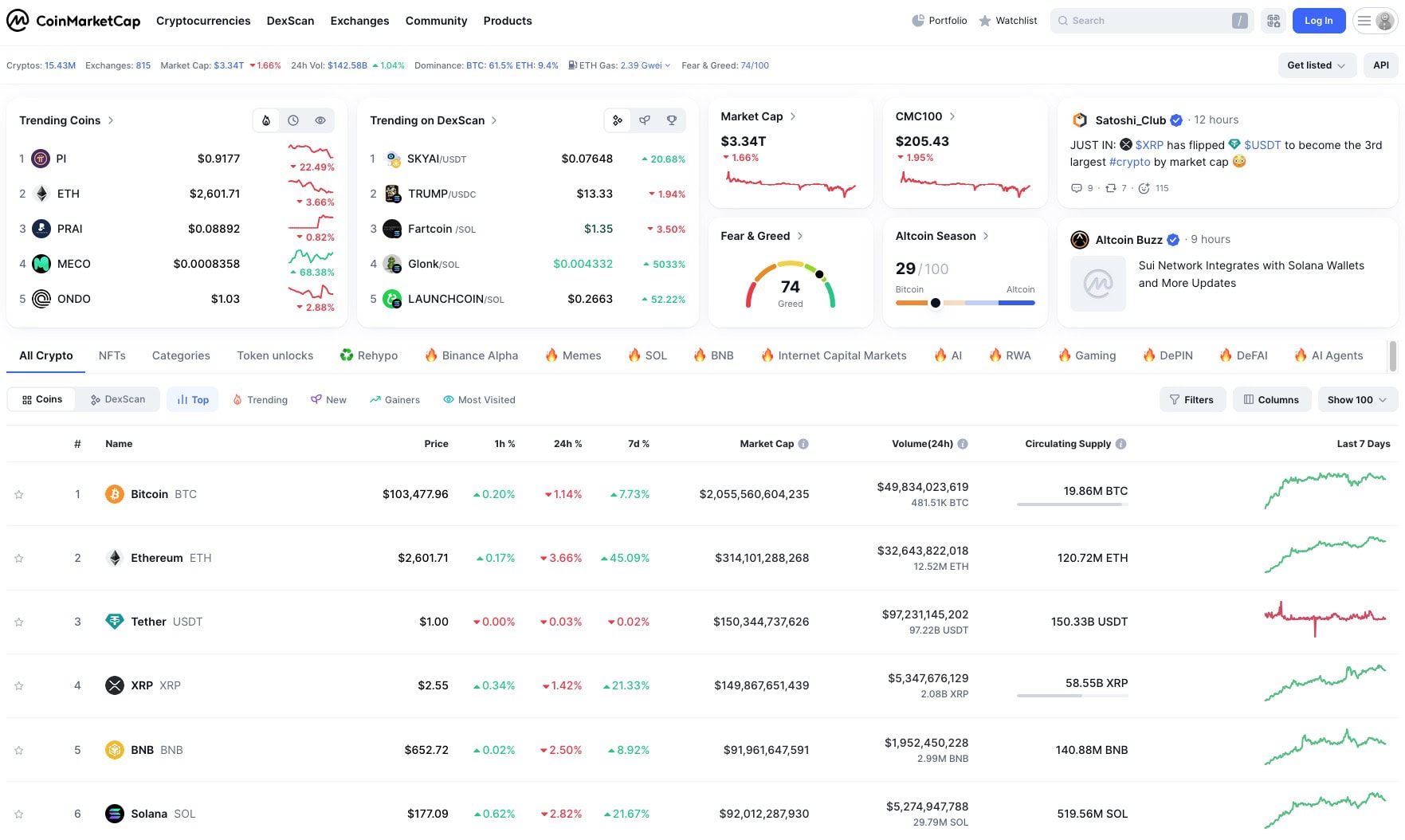Click the Ethereum coin logo
This screenshot has height=840, width=1405.
pos(115,558)
